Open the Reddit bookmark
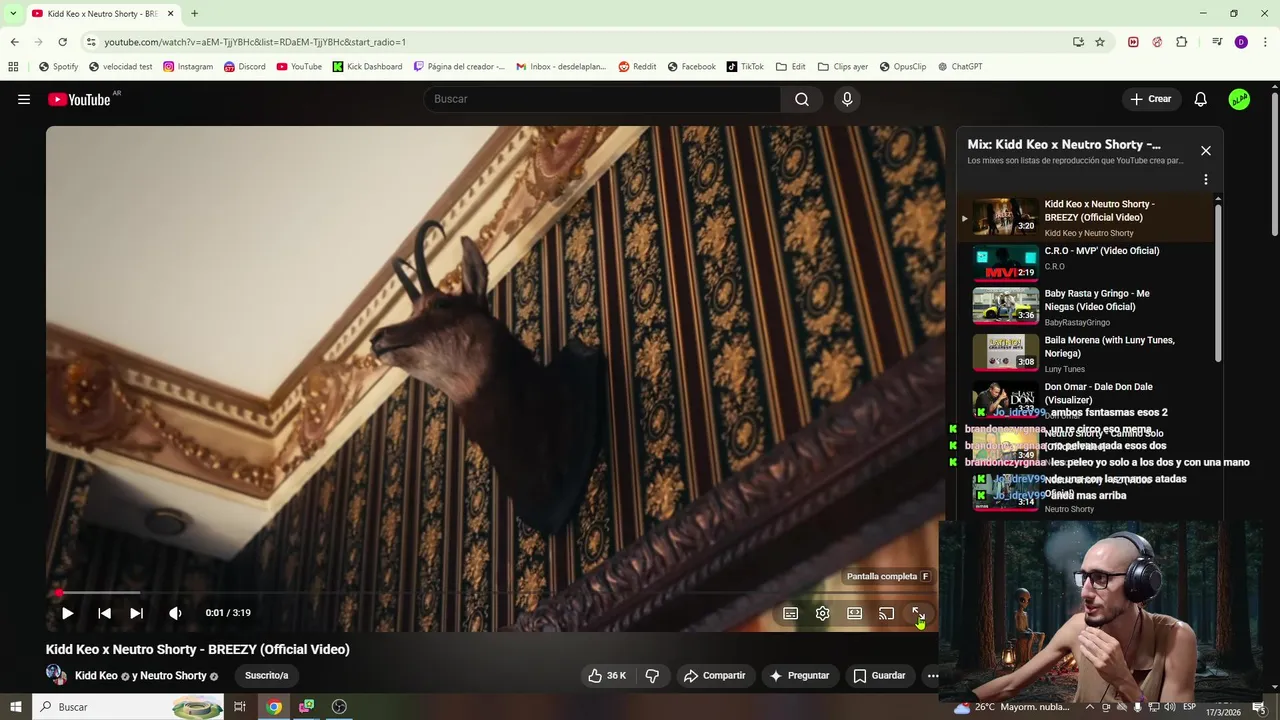The height and width of the screenshot is (720, 1280). pyautogui.click(x=637, y=67)
